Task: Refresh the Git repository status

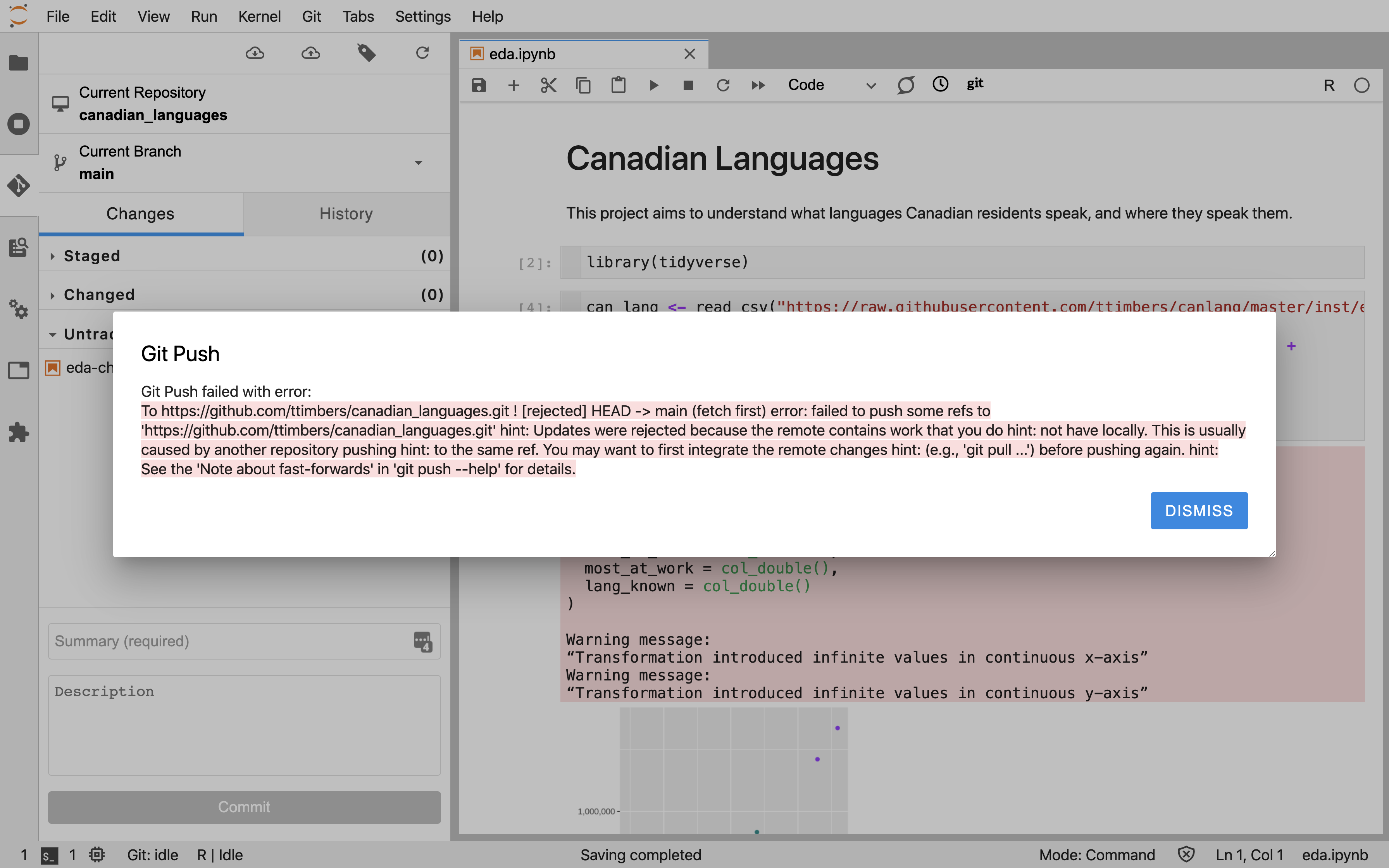Action: coord(422,53)
